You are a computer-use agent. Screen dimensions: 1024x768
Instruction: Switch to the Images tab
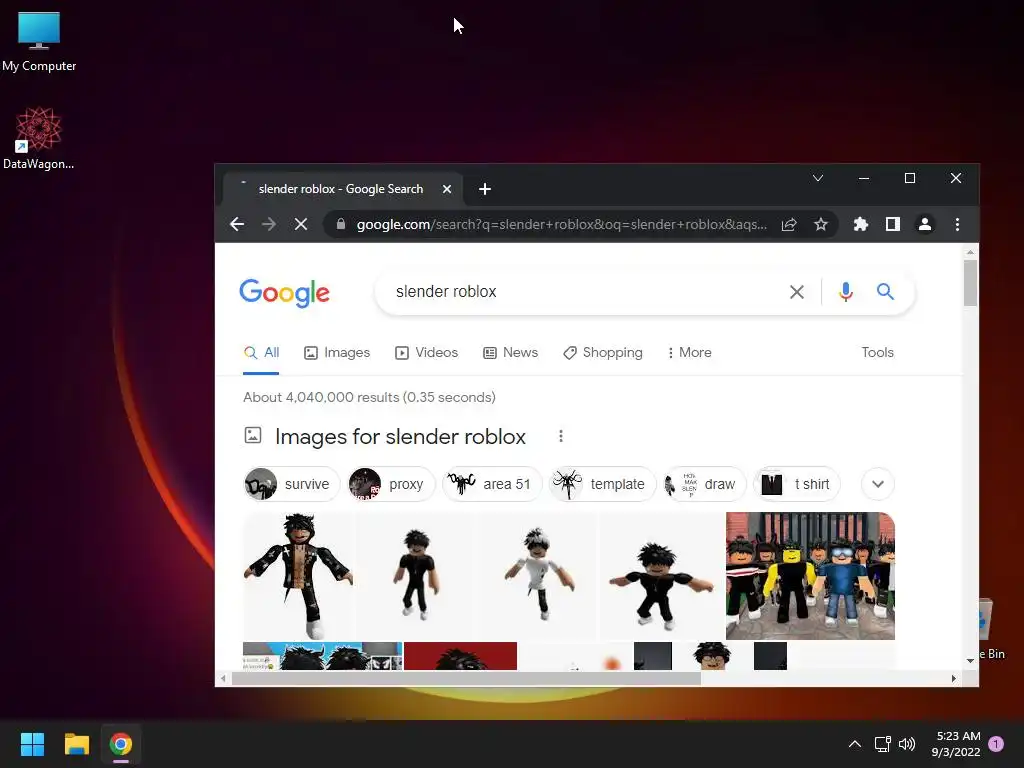click(x=337, y=353)
